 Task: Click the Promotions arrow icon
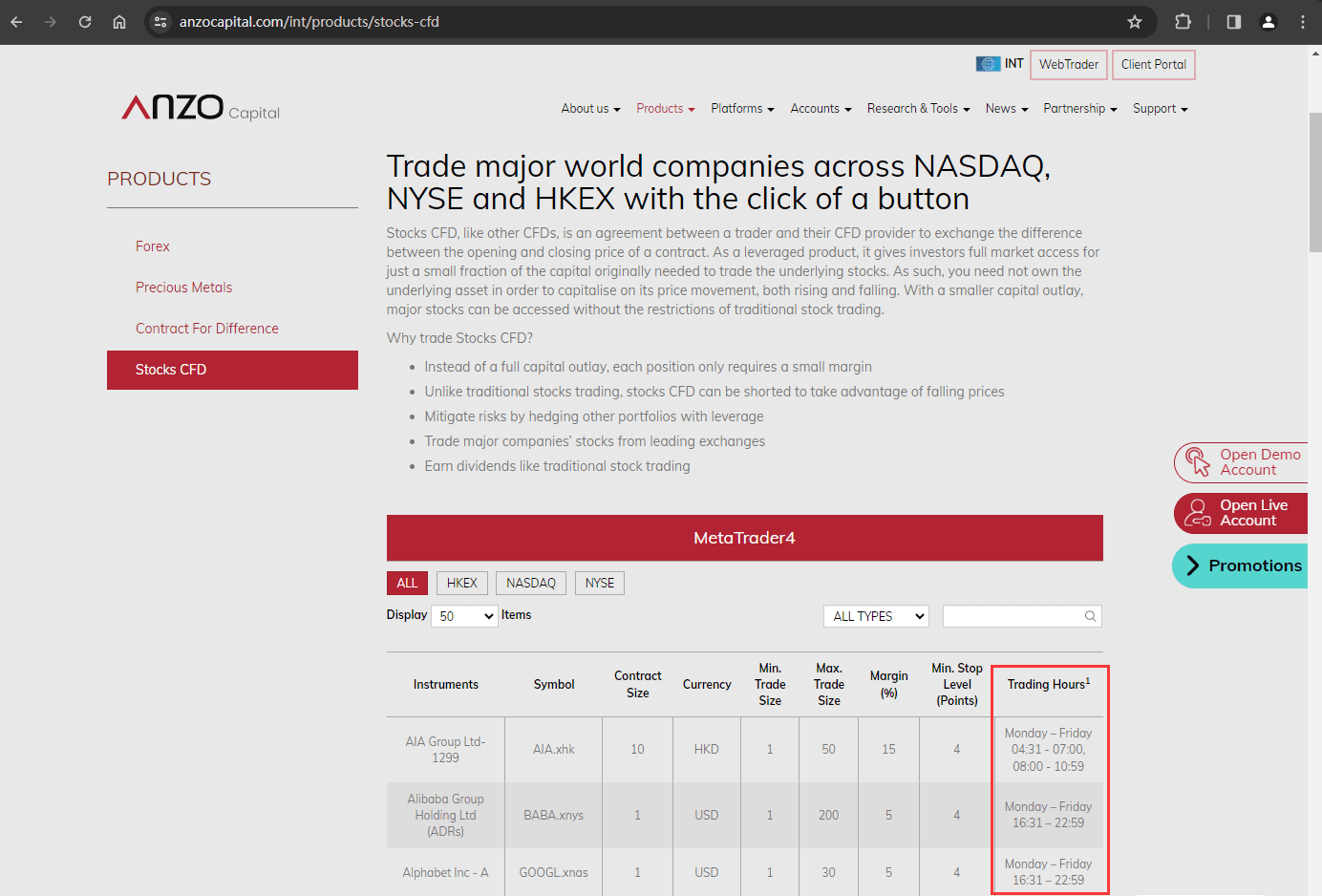tap(1192, 565)
